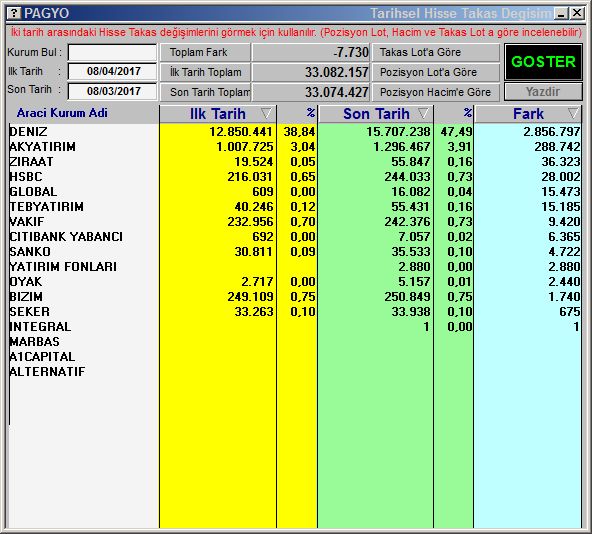Select the DENIZ row
Image resolution: width=592 pixels, height=534 pixels.
295,131
